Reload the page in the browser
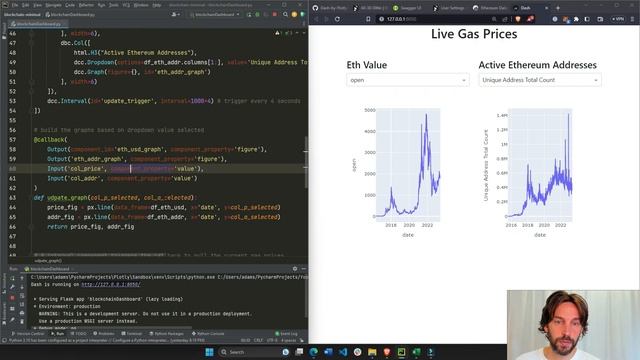The height and width of the screenshot is (360, 640). click(x=337, y=19)
